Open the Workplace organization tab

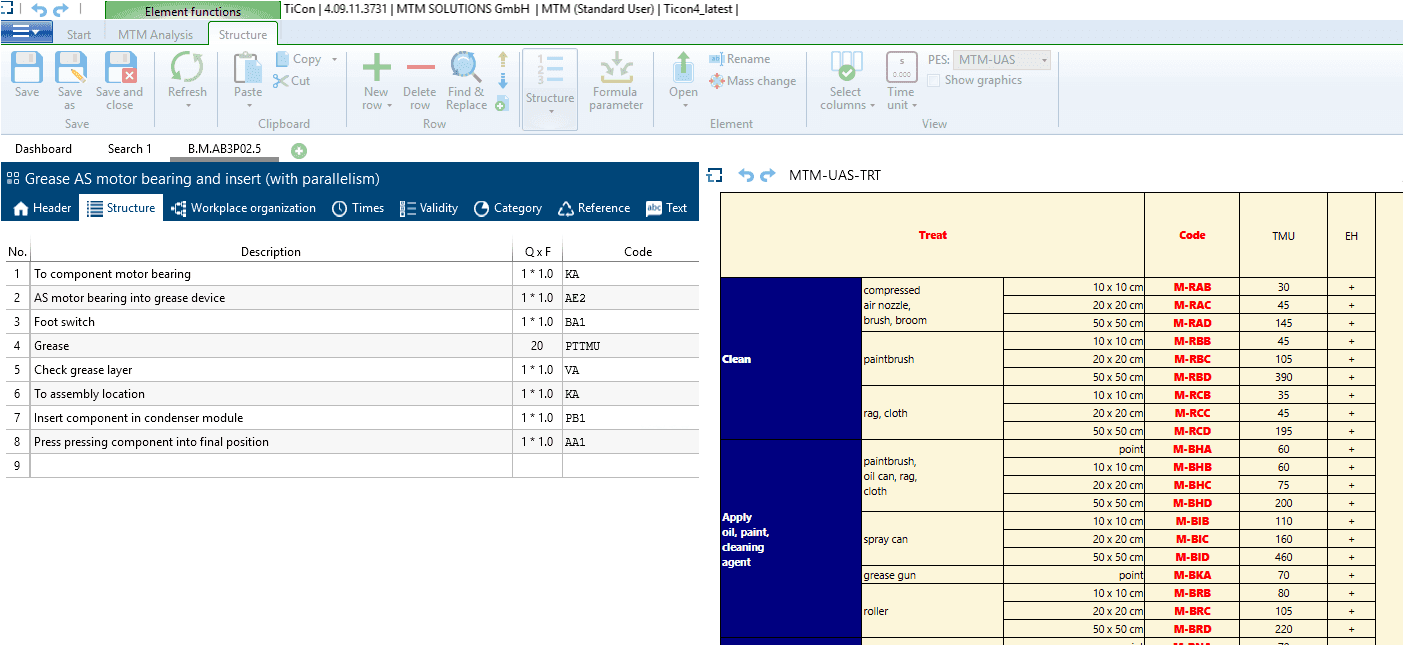click(243, 208)
